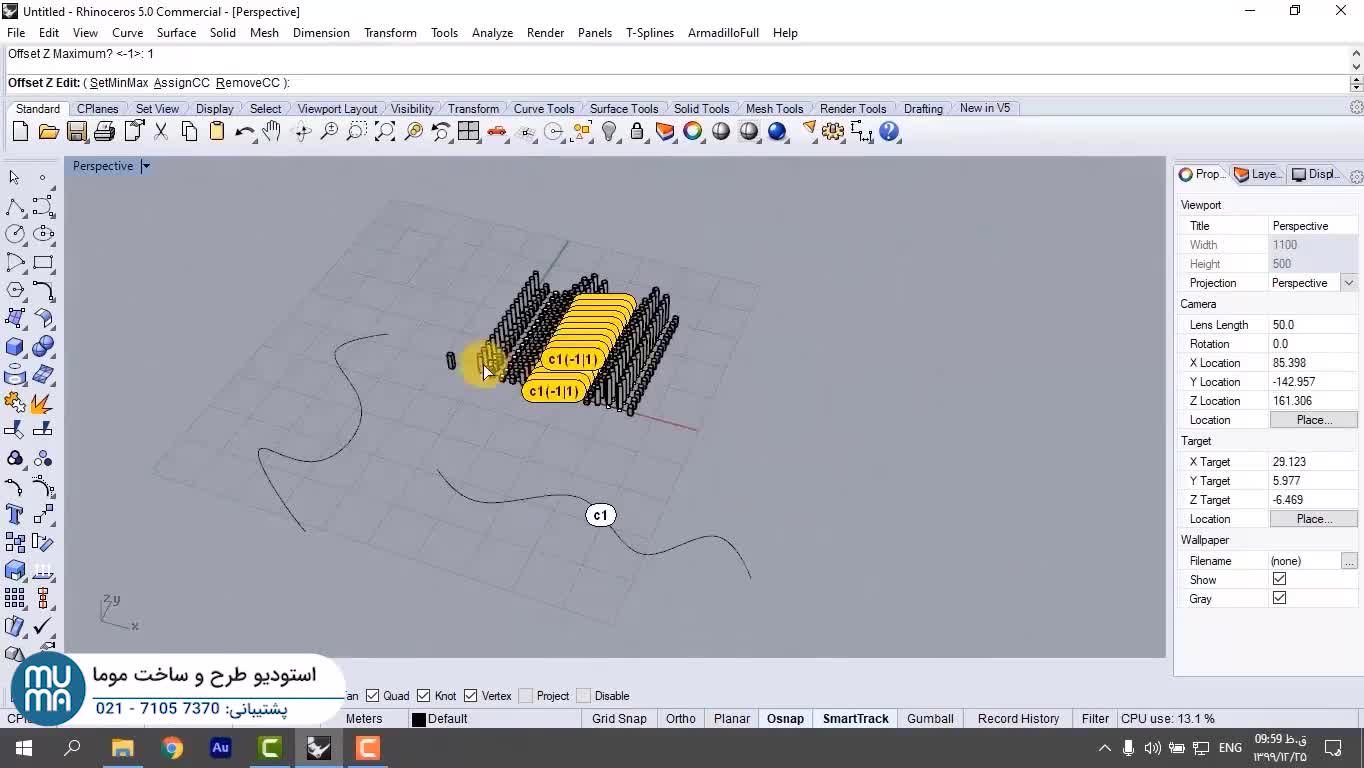
Task: Click the Save file icon
Action: point(76,131)
